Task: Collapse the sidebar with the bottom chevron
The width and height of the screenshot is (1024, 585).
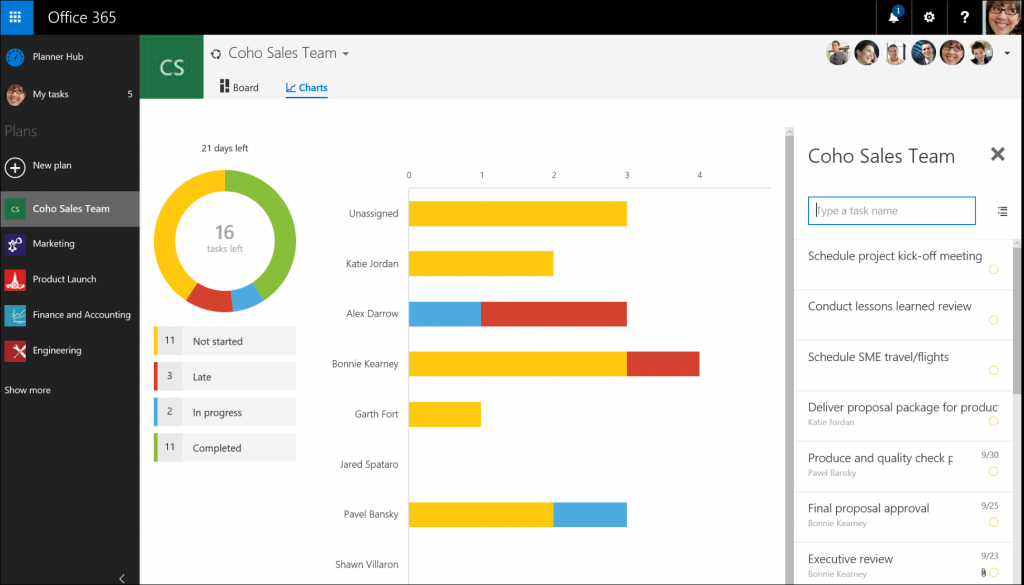Action: coord(122,578)
